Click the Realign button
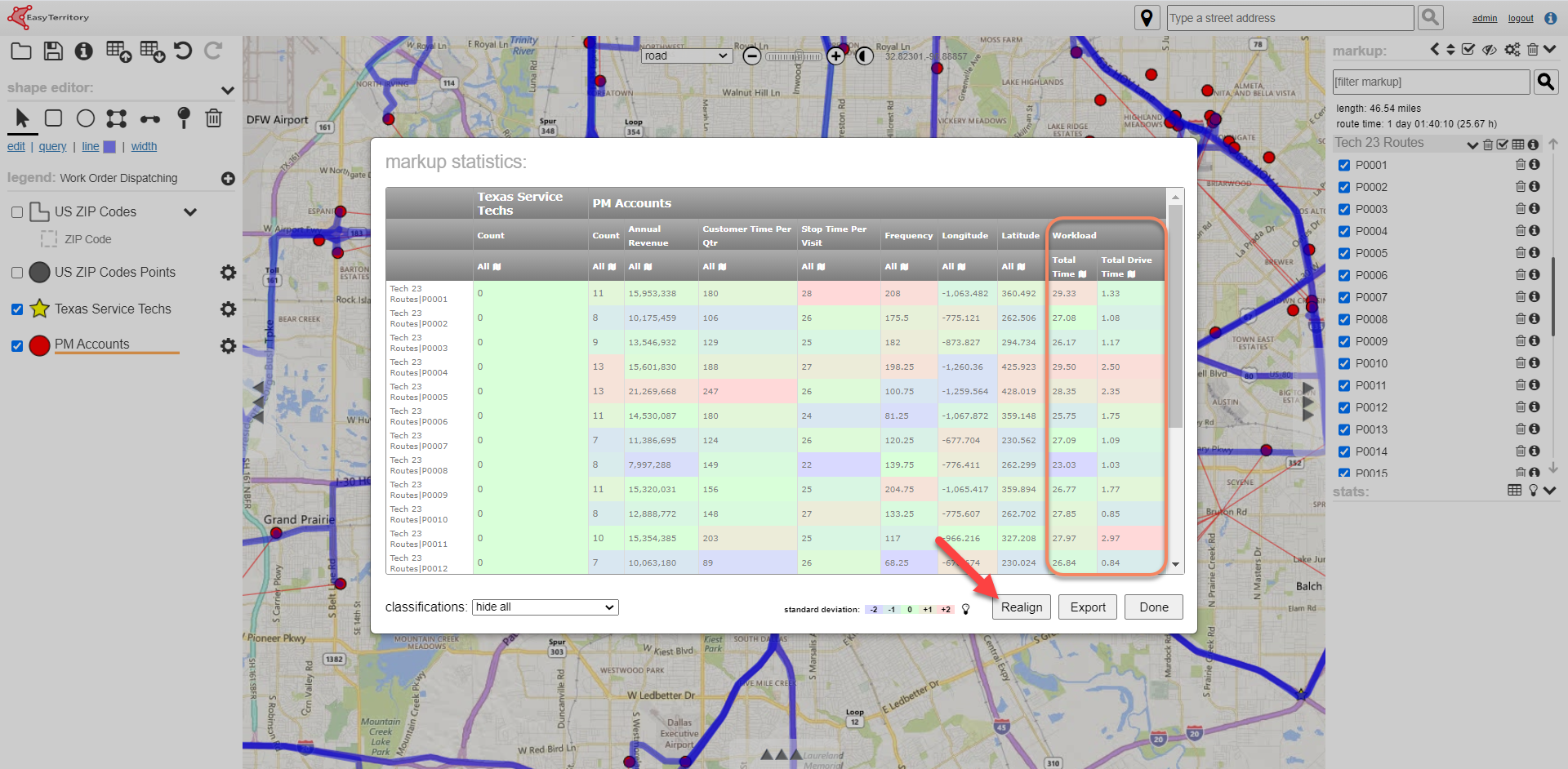Screen dimensions: 1568x769 point(1021,607)
